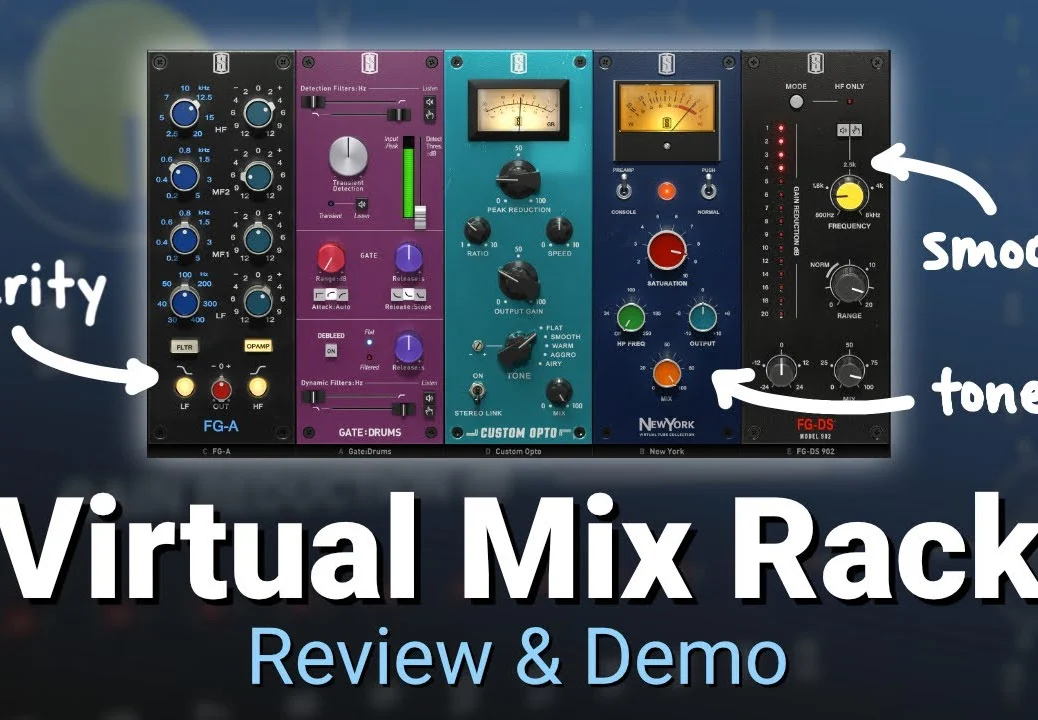This screenshot has height=720, width=1038.
Task: Click the Transient Listen speaker icon
Action: click(x=361, y=204)
